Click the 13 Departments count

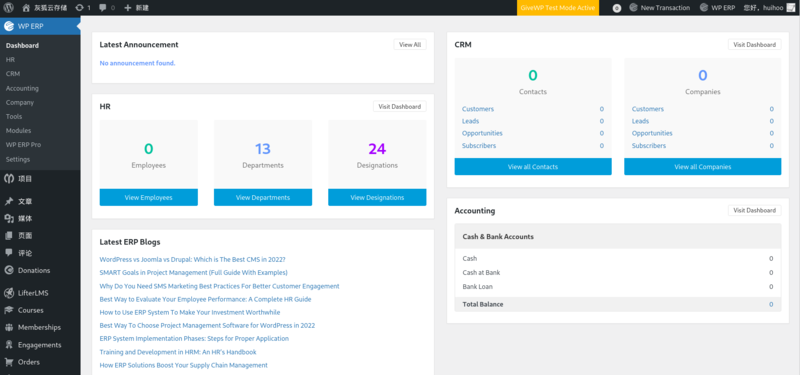(x=263, y=149)
